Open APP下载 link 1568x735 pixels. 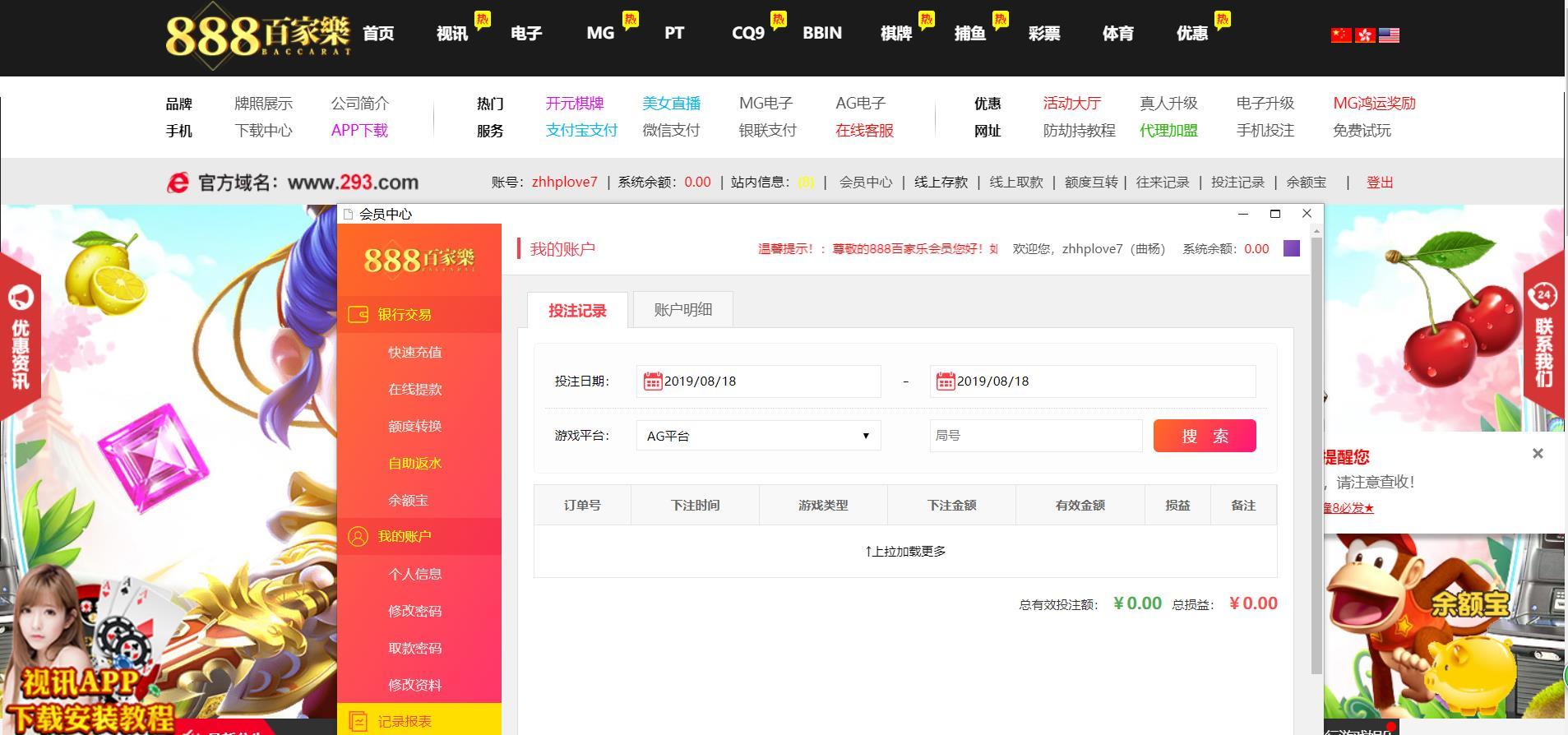pos(359,130)
